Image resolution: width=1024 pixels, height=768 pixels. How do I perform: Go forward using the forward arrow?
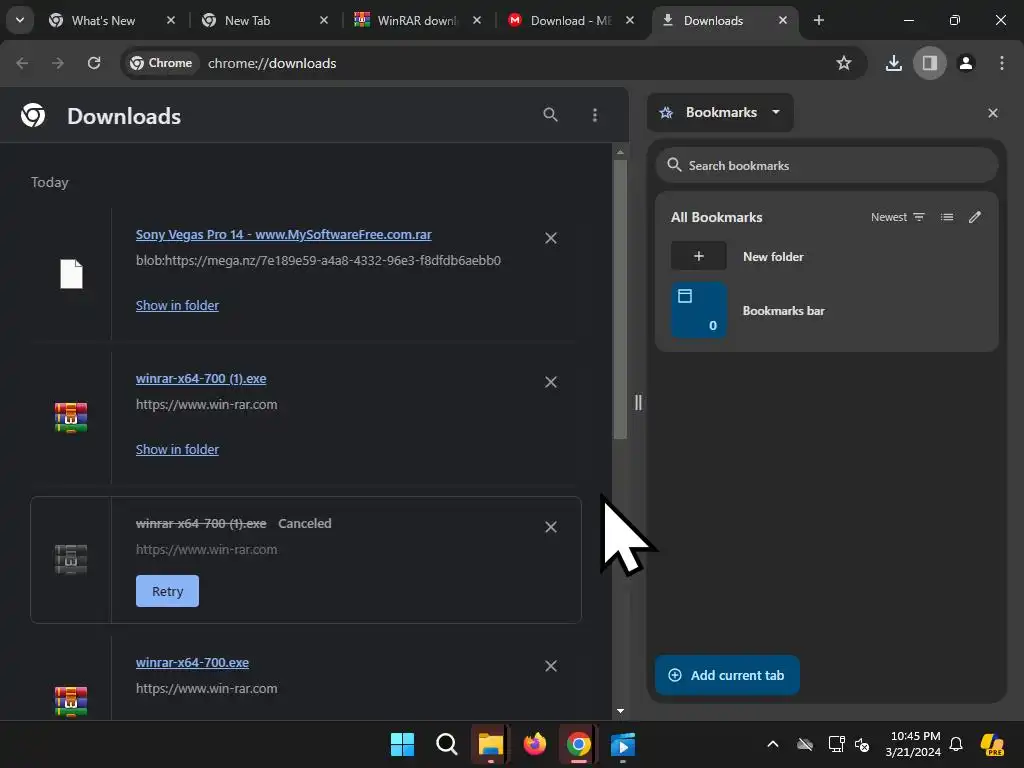58,63
